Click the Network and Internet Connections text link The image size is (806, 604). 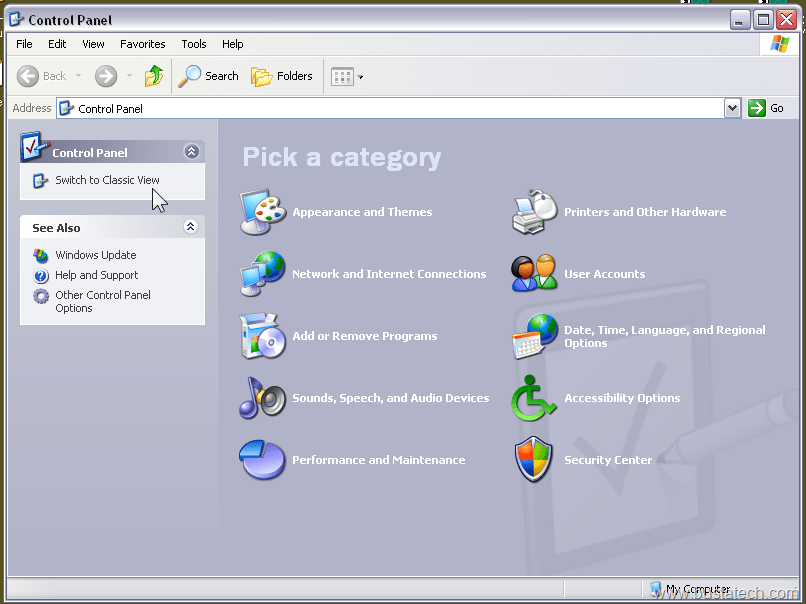tap(389, 274)
